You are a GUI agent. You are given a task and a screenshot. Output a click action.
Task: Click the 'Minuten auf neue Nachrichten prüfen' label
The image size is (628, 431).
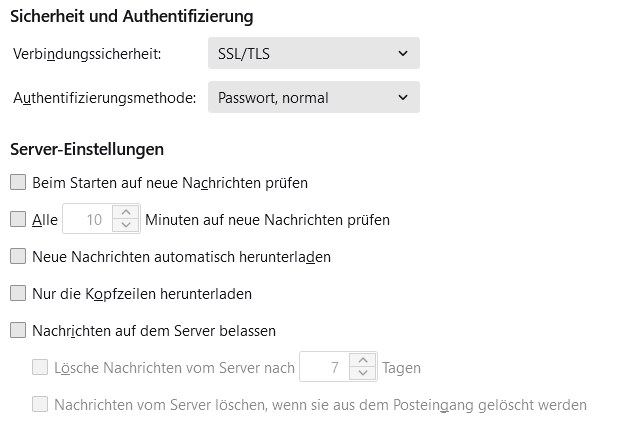click(x=267, y=219)
